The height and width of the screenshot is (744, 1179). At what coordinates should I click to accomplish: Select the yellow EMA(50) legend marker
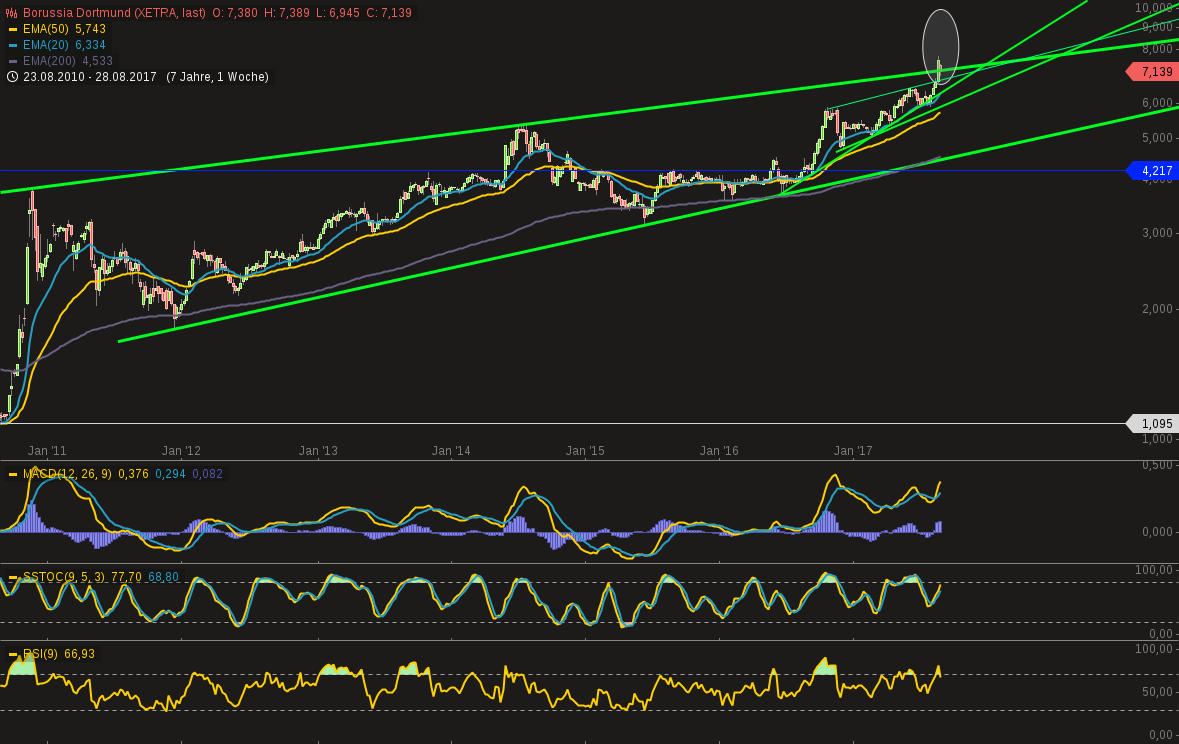pyautogui.click(x=13, y=29)
